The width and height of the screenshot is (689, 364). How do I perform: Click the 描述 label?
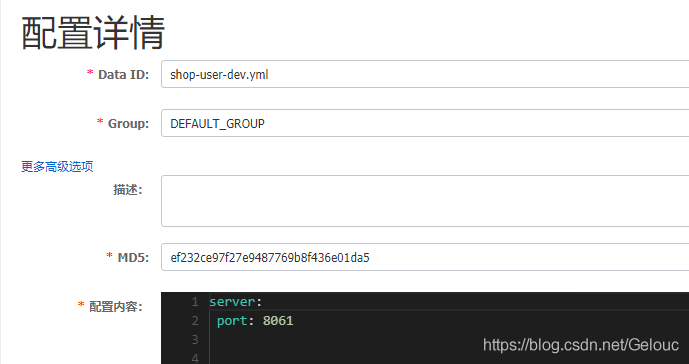coord(128,189)
